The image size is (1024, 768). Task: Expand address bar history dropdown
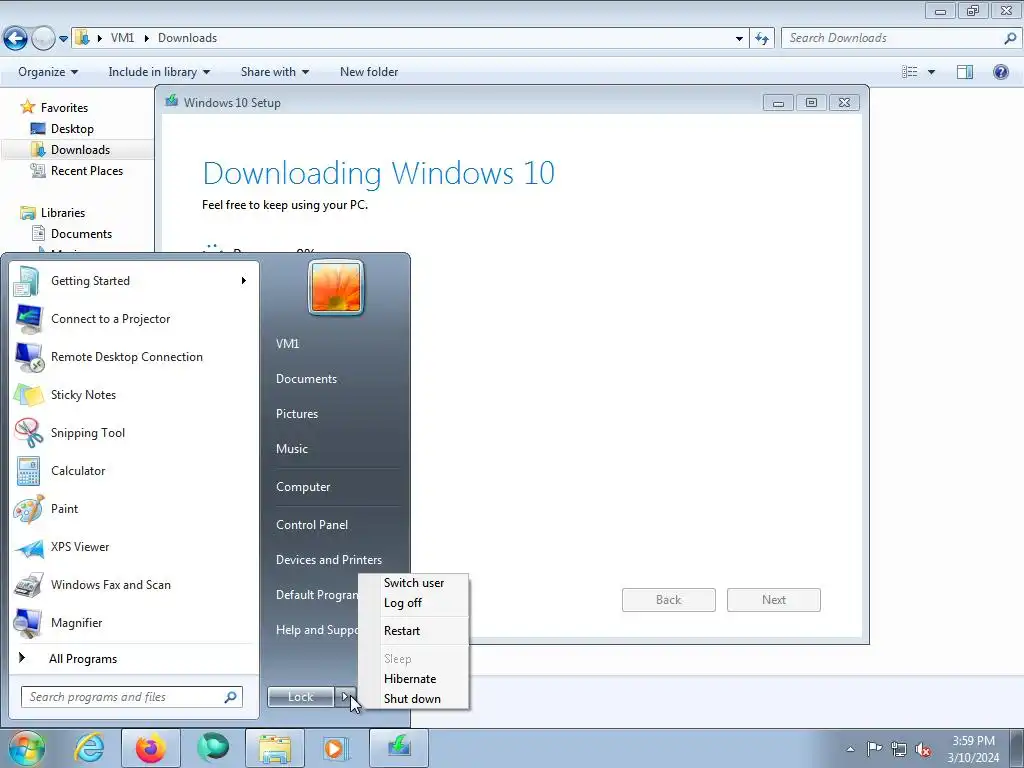pyautogui.click(x=739, y=38)
